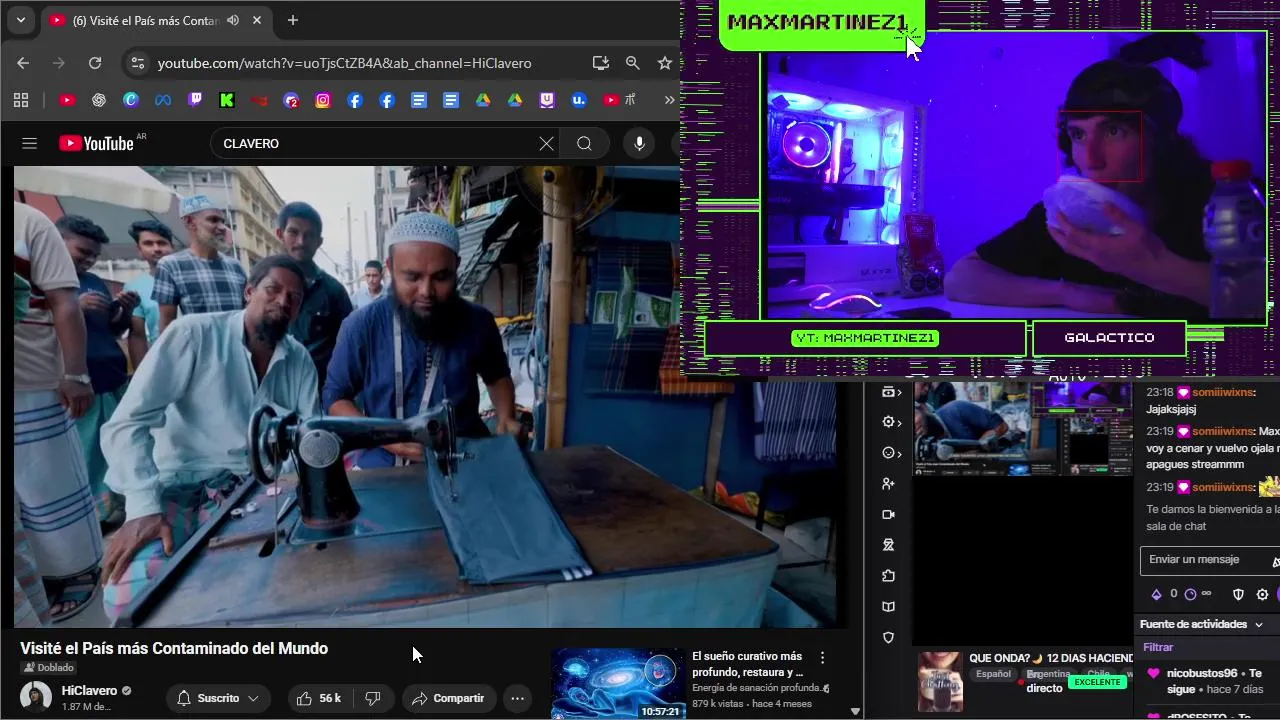Open the YouTube hamburger guide menu
Image resolution: width=1280 pixels, height=720 pixels.
29,144
